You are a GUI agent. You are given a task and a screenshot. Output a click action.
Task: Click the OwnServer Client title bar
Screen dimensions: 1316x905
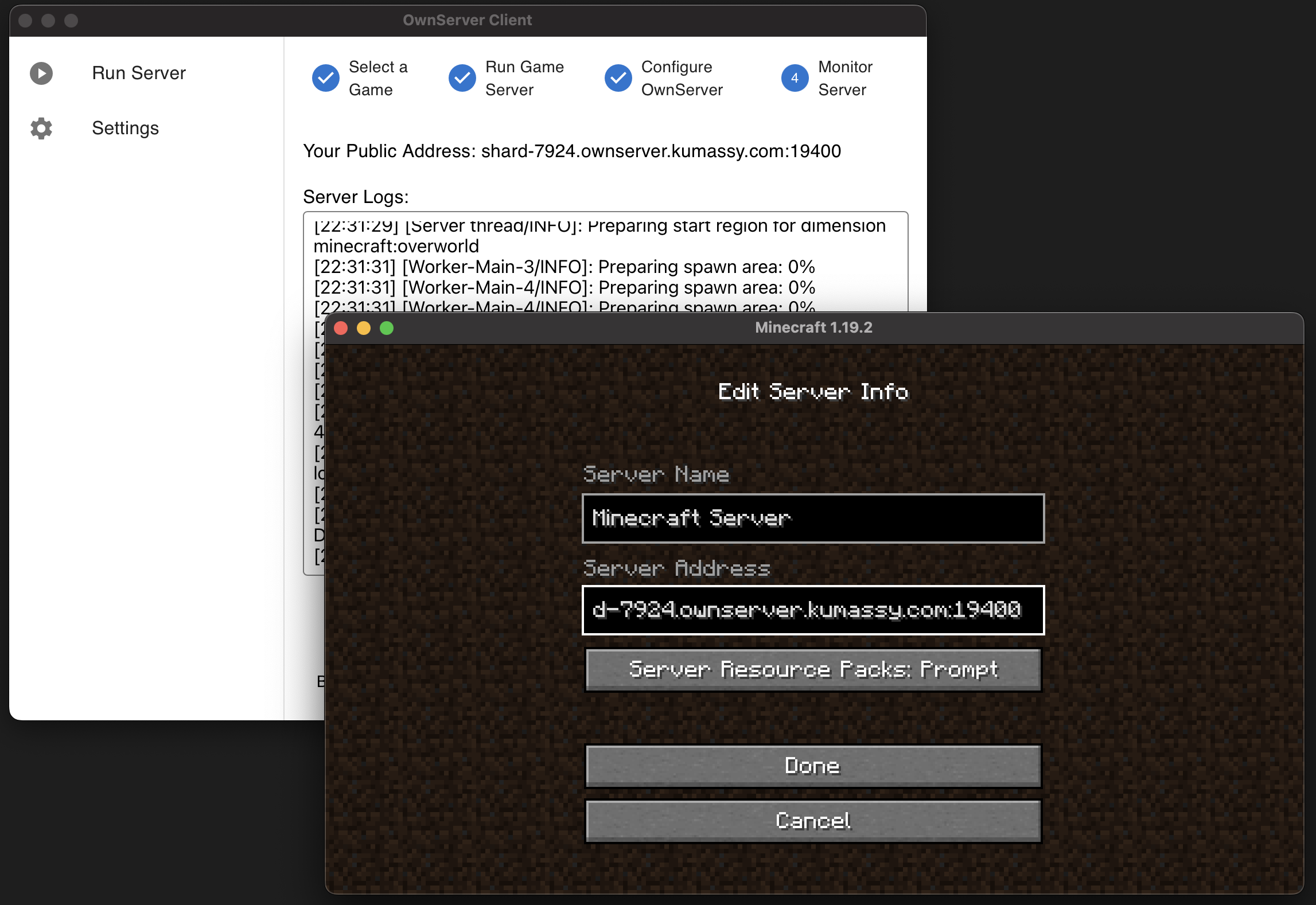pyautogui.click(x=467, y=21)
